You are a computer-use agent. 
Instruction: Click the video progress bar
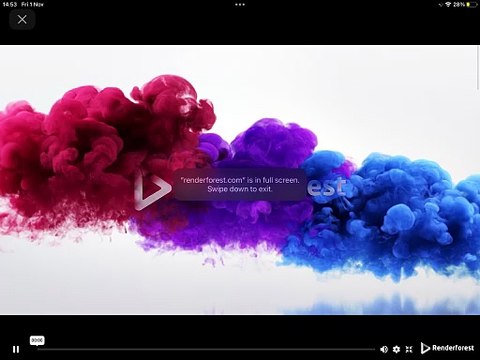tap(206, 349)
